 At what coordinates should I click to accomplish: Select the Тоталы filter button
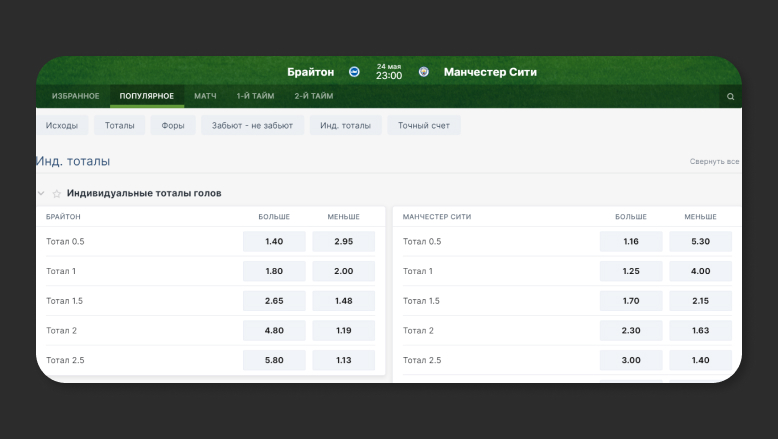(x=119, y=125)
